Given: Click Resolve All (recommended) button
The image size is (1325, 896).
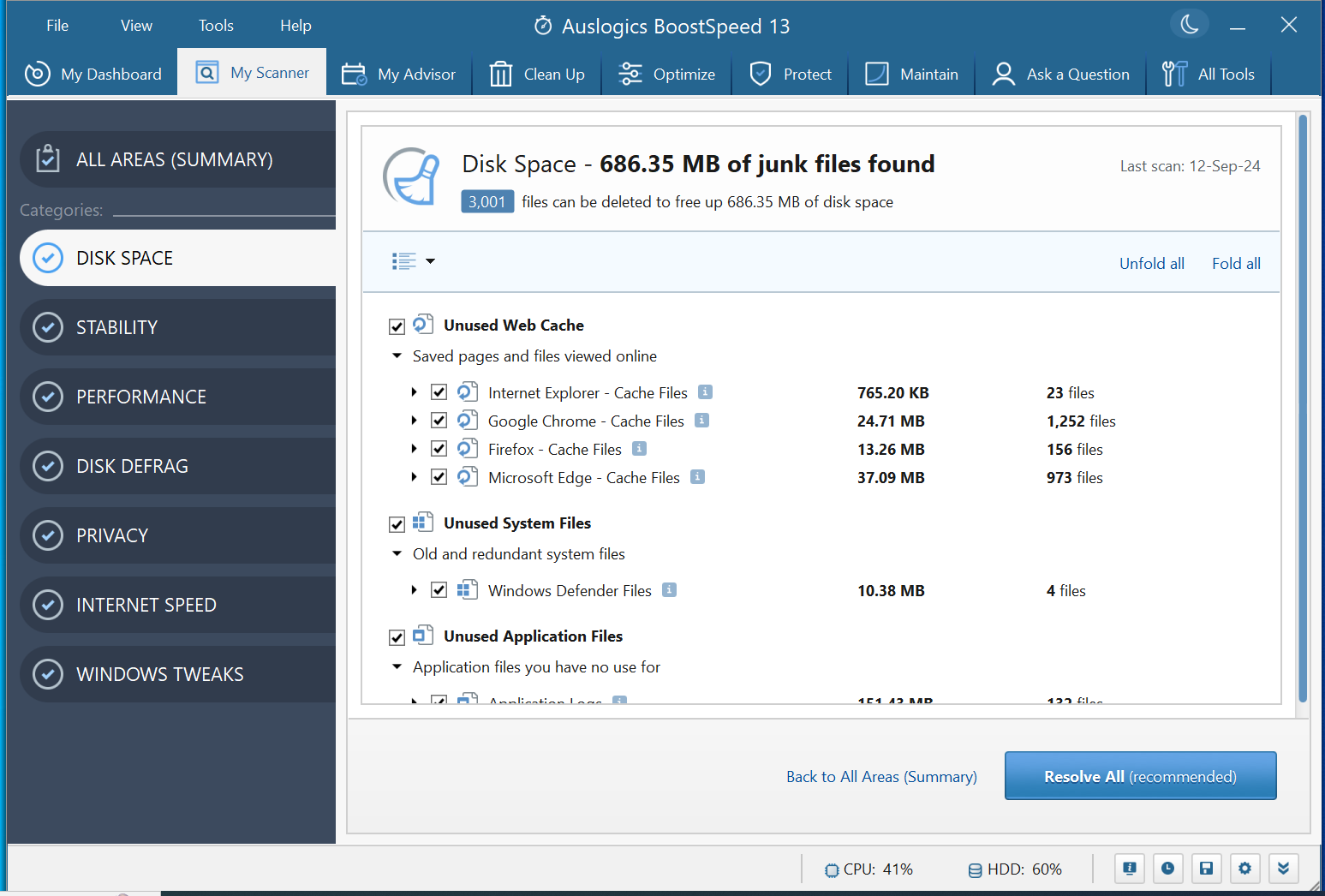Looking at the screenshot, I should [x=1140, y=776].
